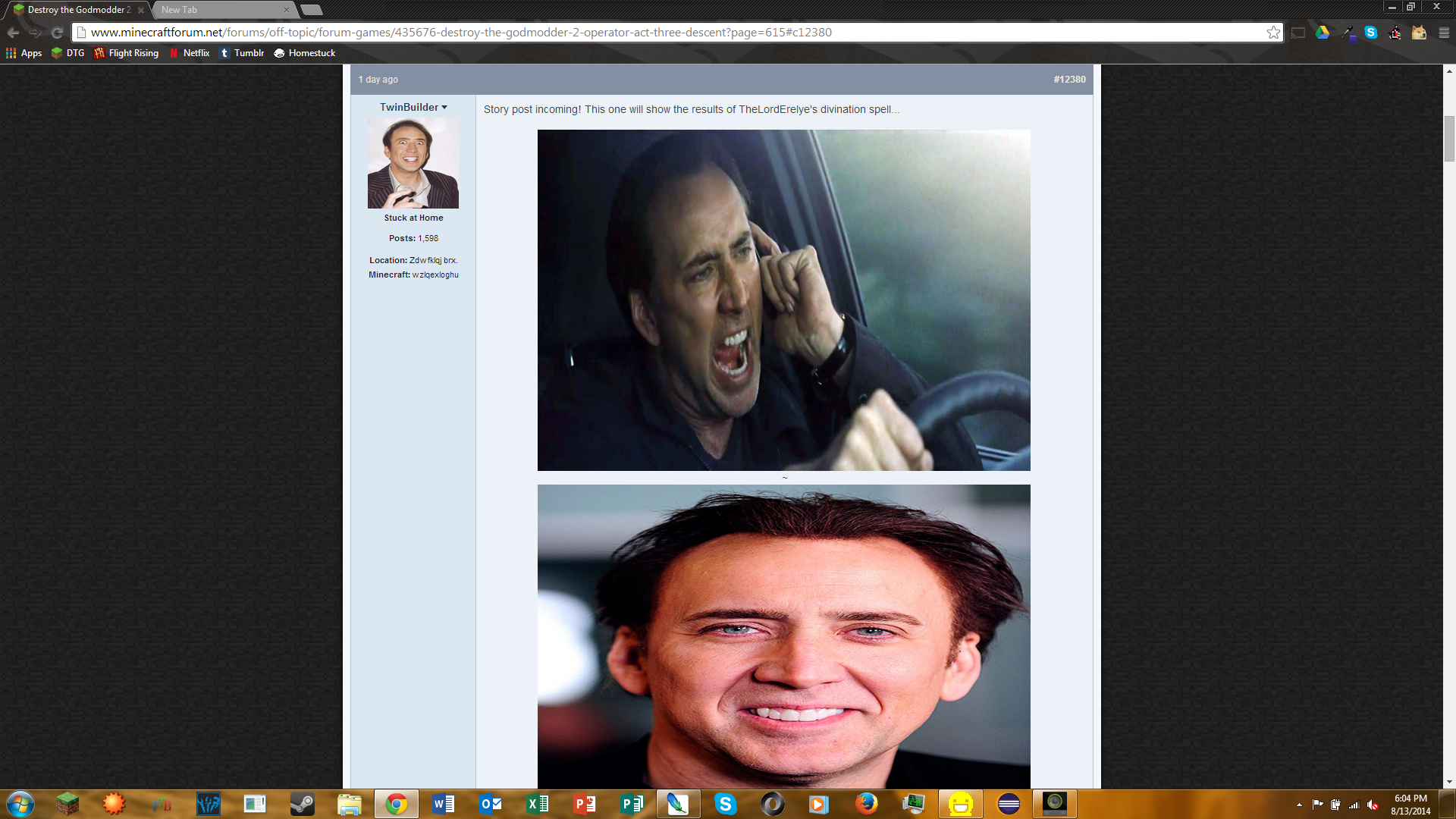Image resolution: width=1456 pixels, height=819 pixels.
Task: Click the Skype extension icon in toolbar
Action: click(x=1371, y=33)
